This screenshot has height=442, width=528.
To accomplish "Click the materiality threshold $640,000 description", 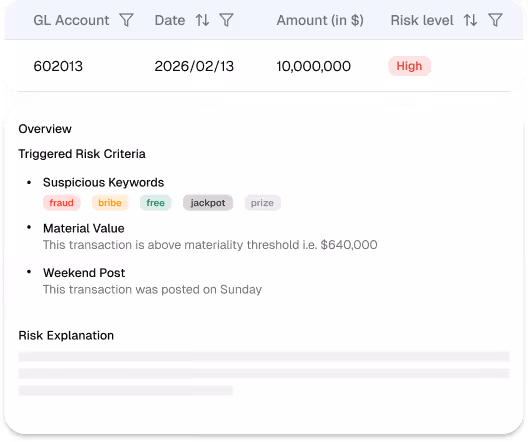I will 210,245.
